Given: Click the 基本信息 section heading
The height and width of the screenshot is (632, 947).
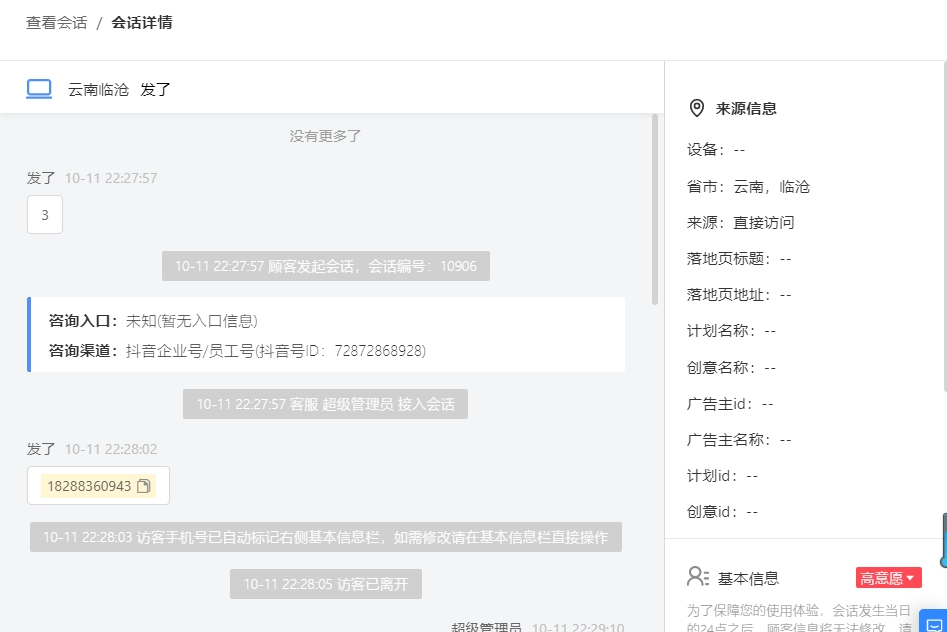Looking at the screenshot, I should pyautogui.click(x=748, y=579).
